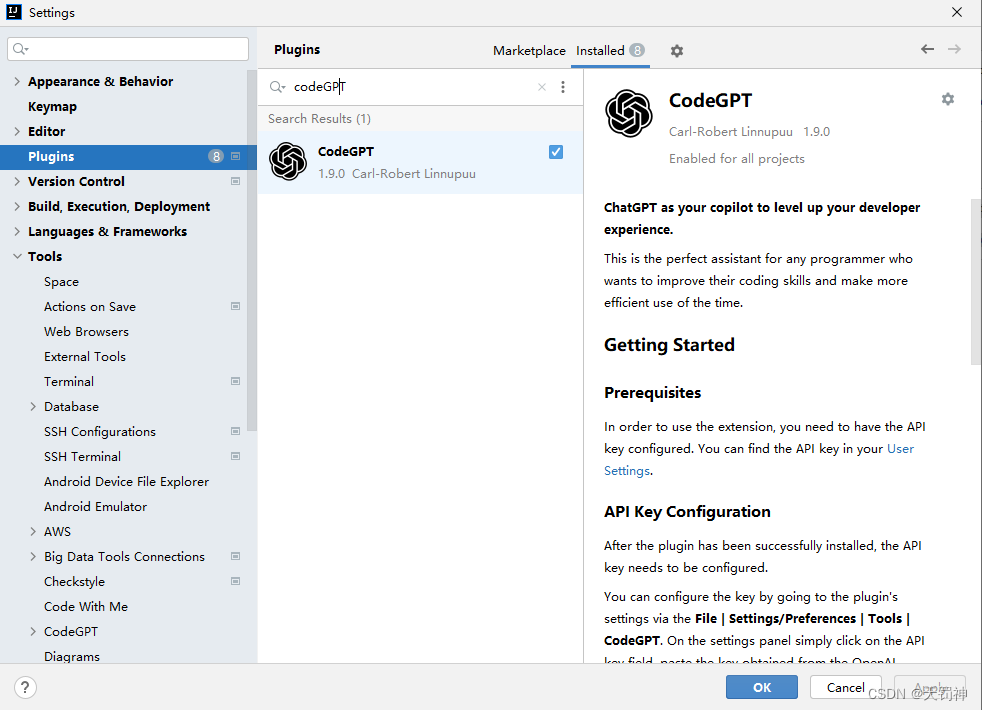Click project-level icon beside Actions on Save
This screenshot has height=710, width=982.
(x=235, y=306)
